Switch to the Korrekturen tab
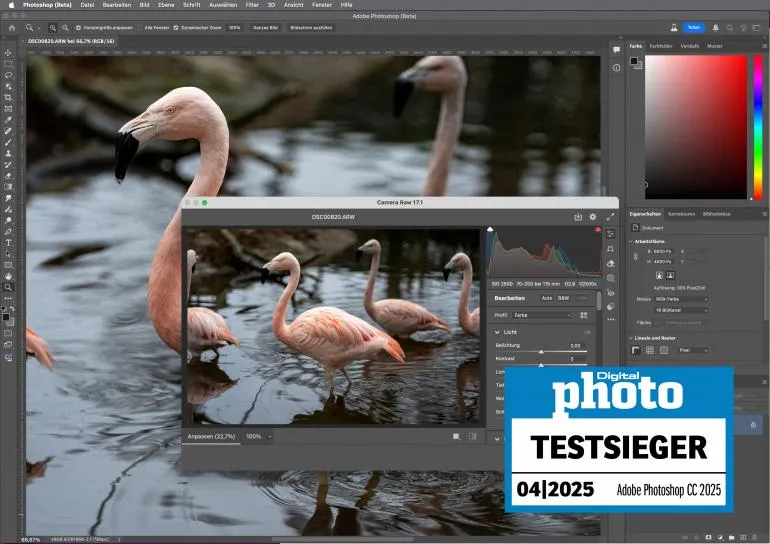Image resolution: width=770 pixels, height=544 pixels. (682, 214)
